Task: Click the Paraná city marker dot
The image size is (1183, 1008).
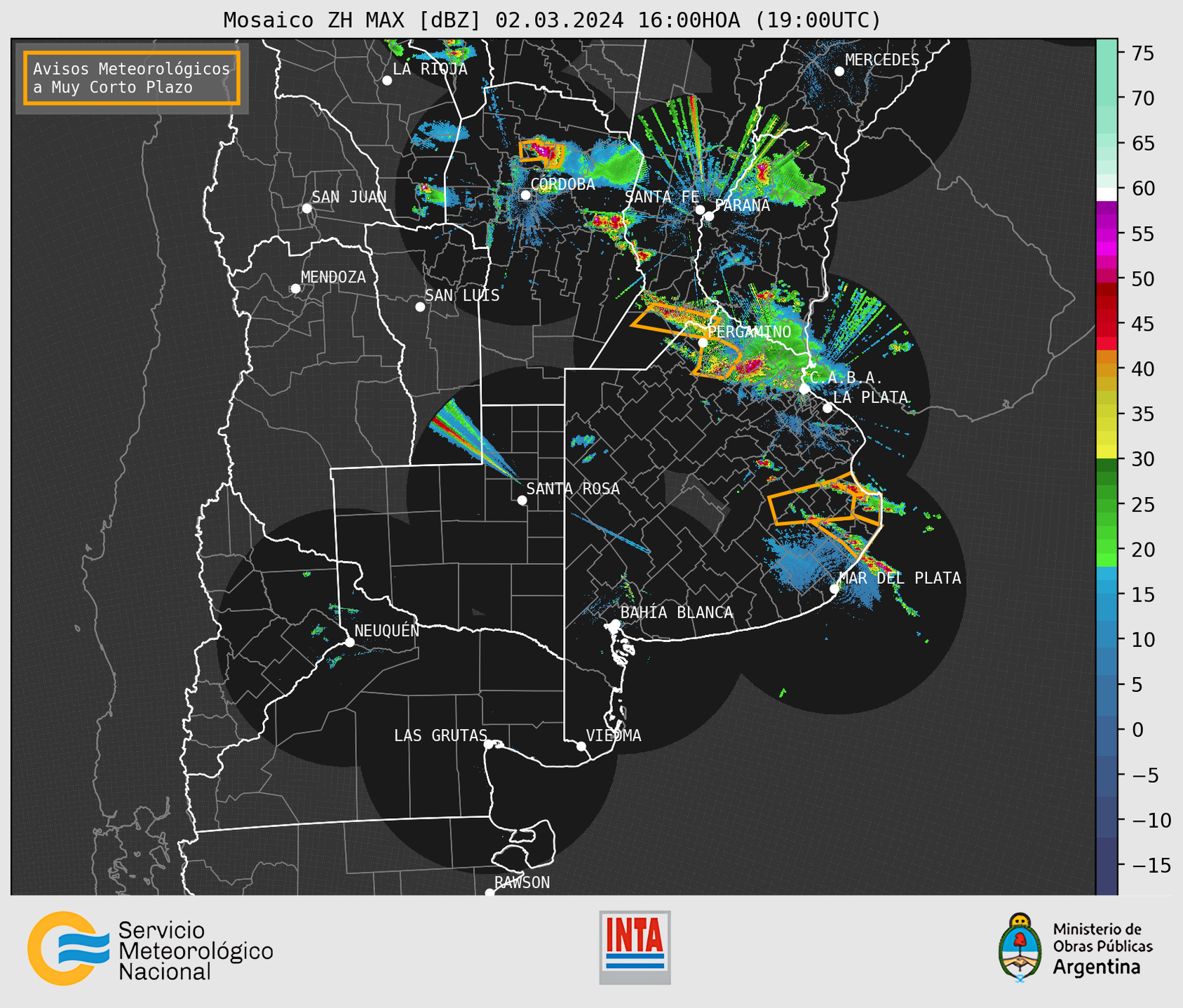Action: pyautogui.click(x=709, y=216)
